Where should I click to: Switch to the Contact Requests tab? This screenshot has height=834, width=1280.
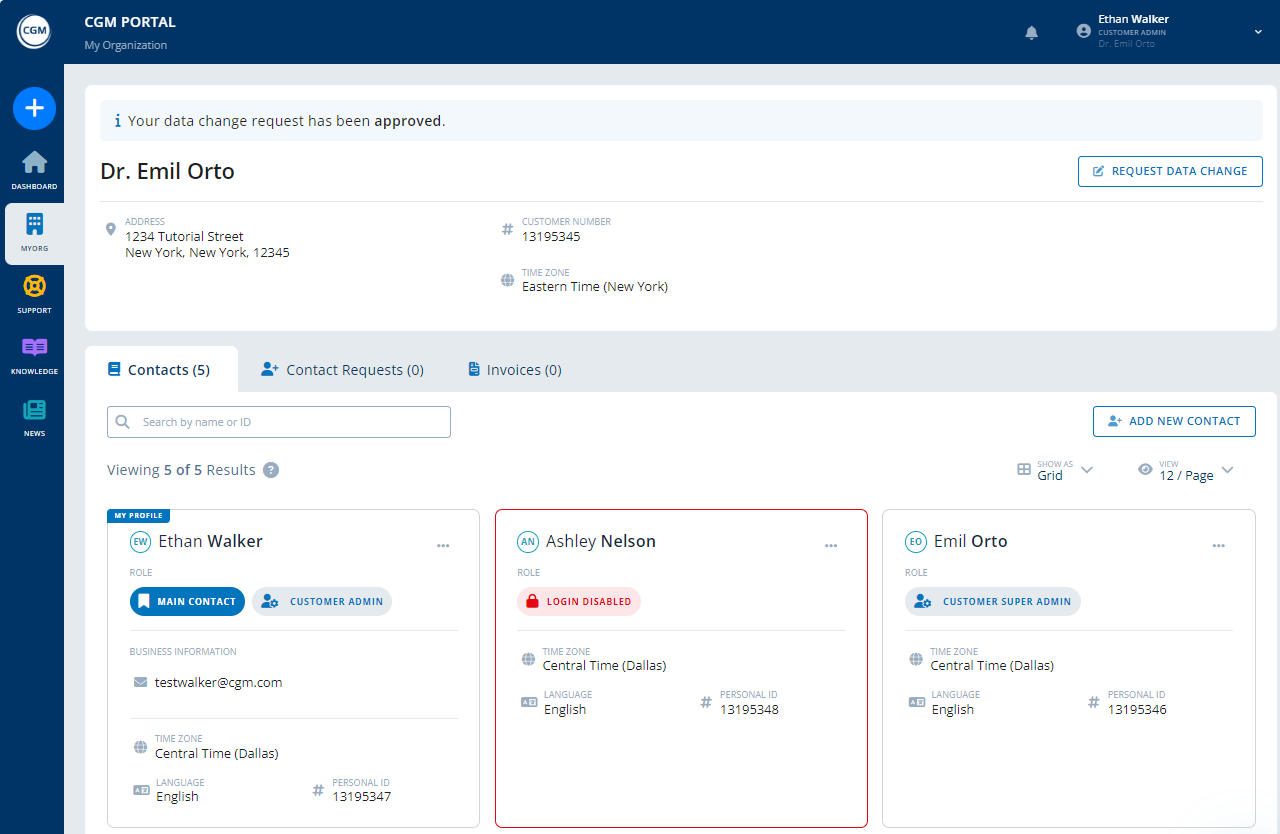[342, 369]
